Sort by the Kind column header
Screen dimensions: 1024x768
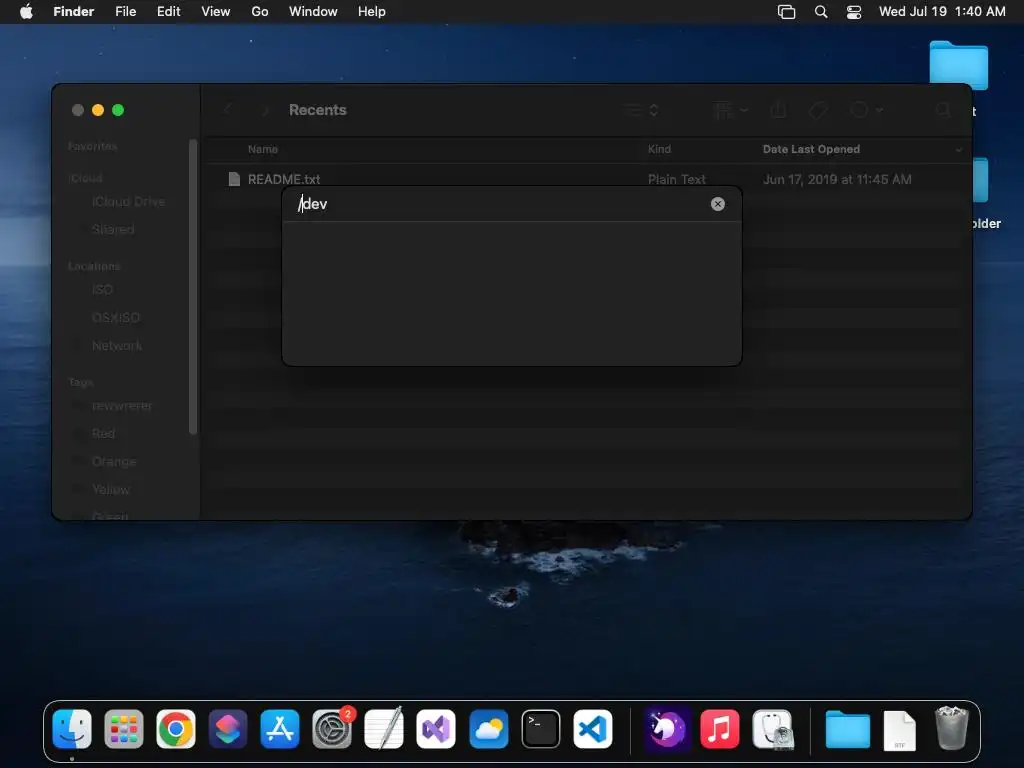(659, 150)
